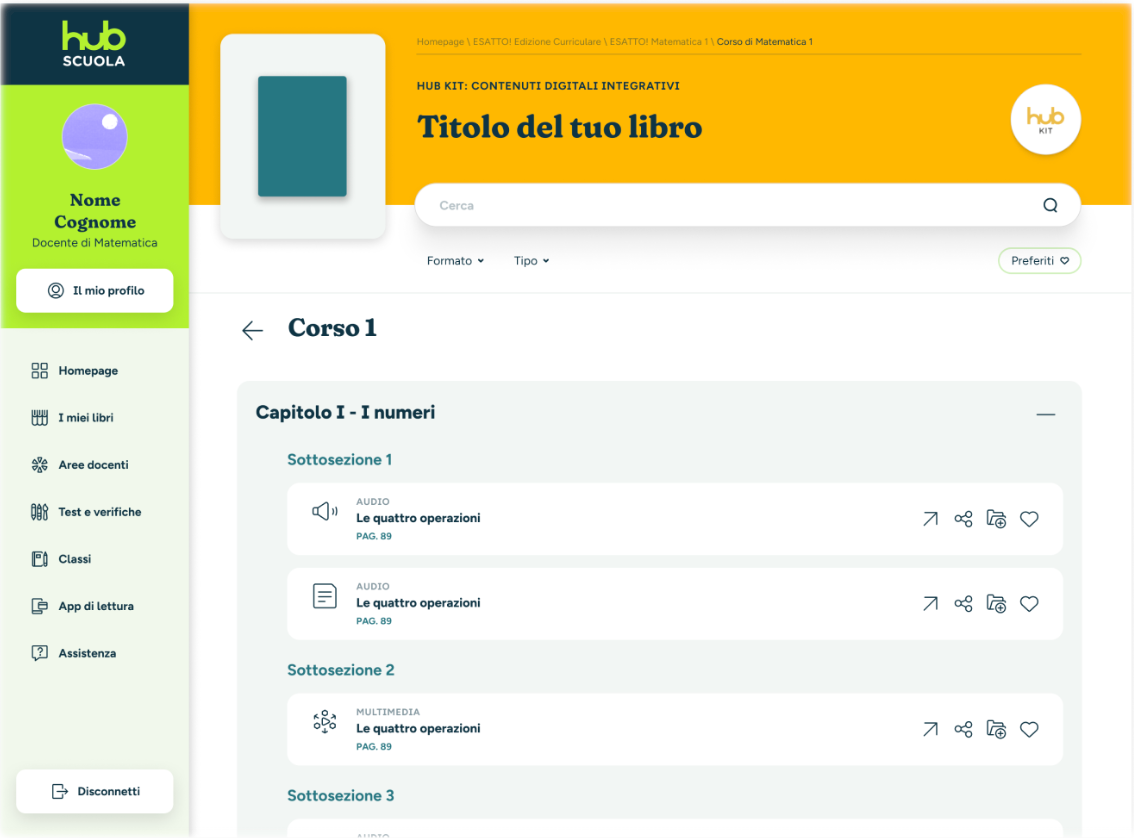Toggle the Preferiti filter
Image resolution: width=1134 pixels, height=838 pixels.
pos(1039,261)
